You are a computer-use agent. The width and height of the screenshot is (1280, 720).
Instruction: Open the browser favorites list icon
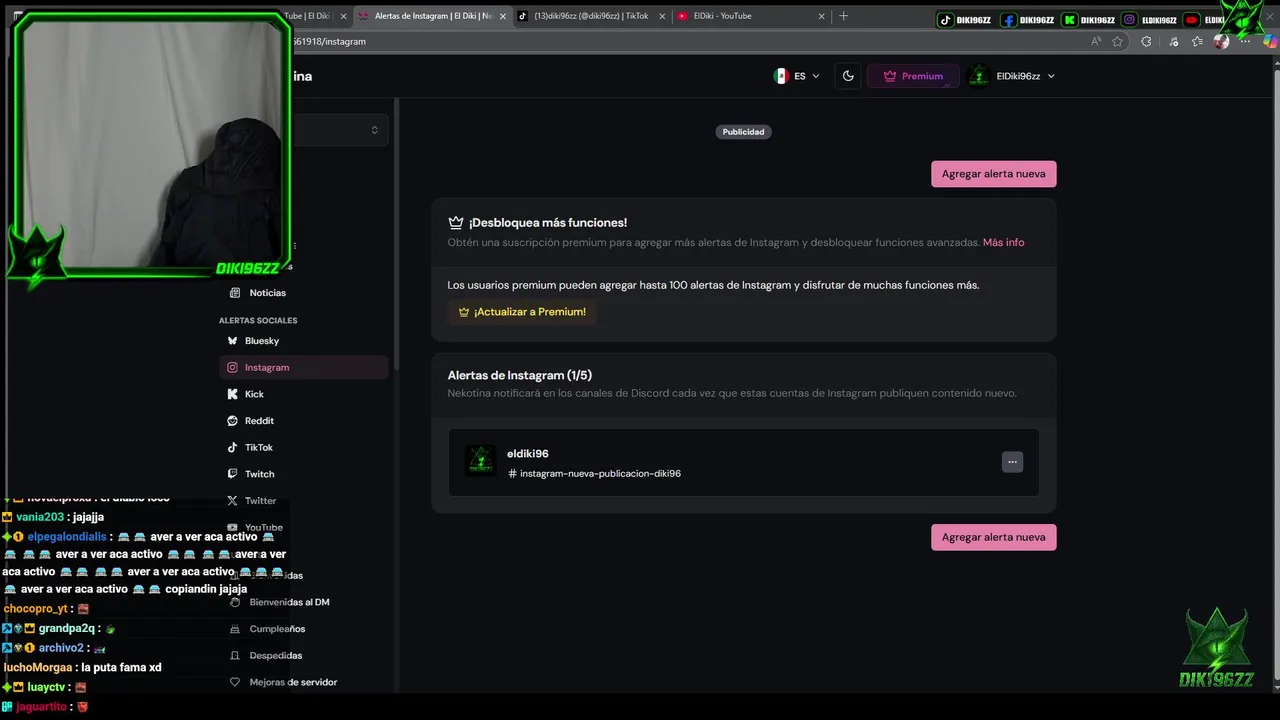click(x=1197, y=42)
